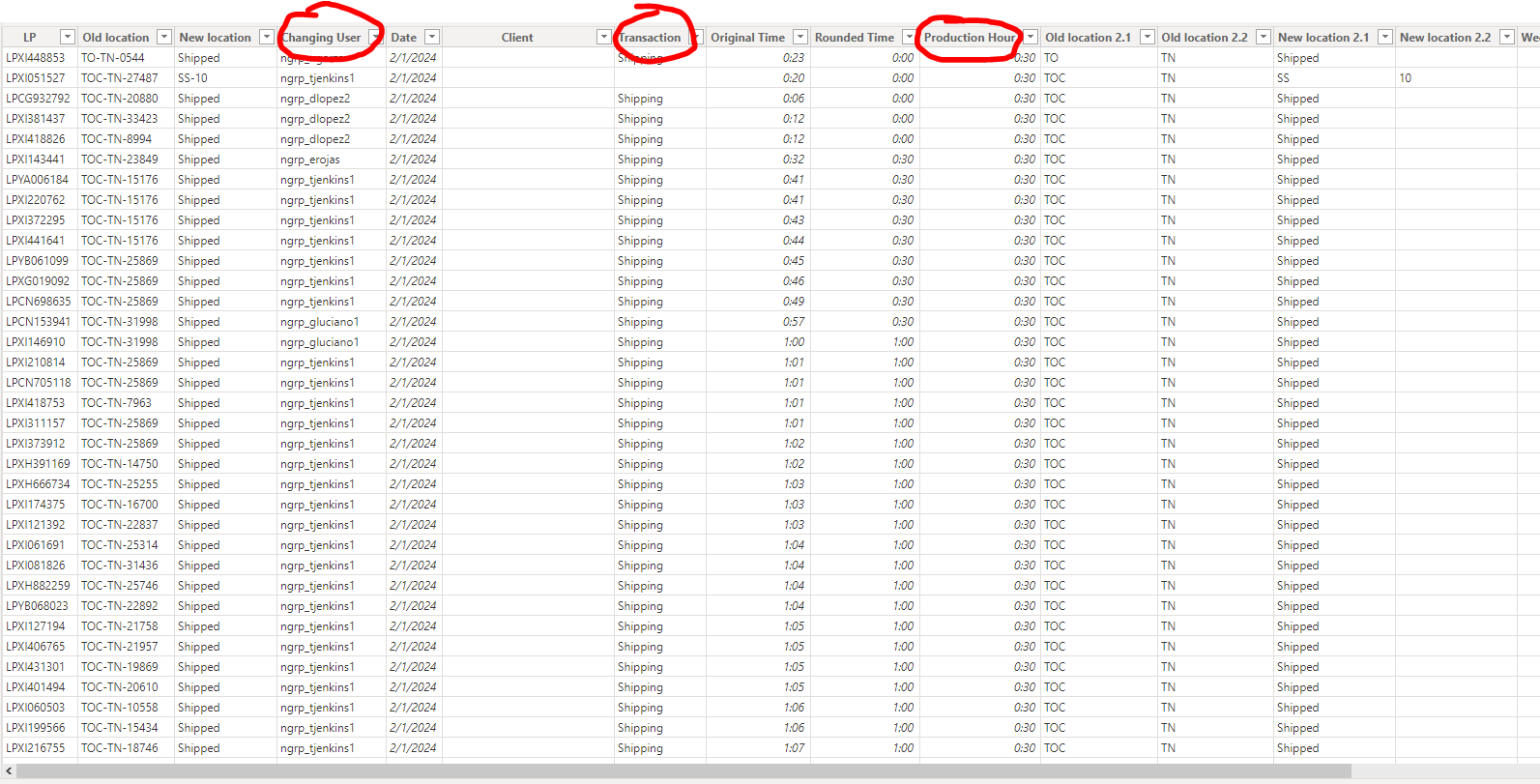This screenshot has height=784, width=1540.
Task: Open the Date column filter dropdown
Action: click(x=432, y=37)
